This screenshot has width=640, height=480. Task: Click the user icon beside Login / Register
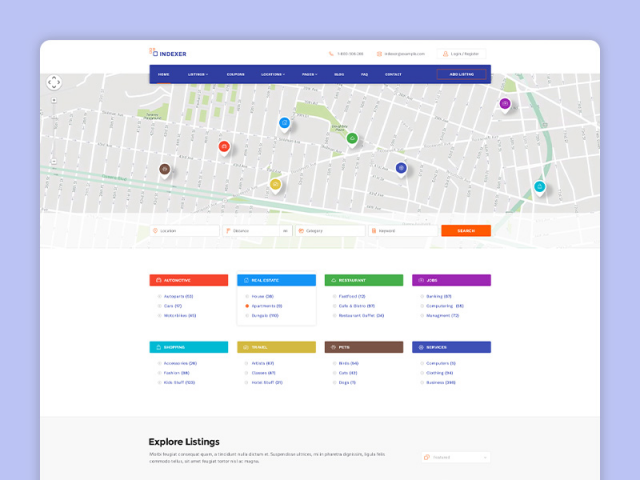445,54
